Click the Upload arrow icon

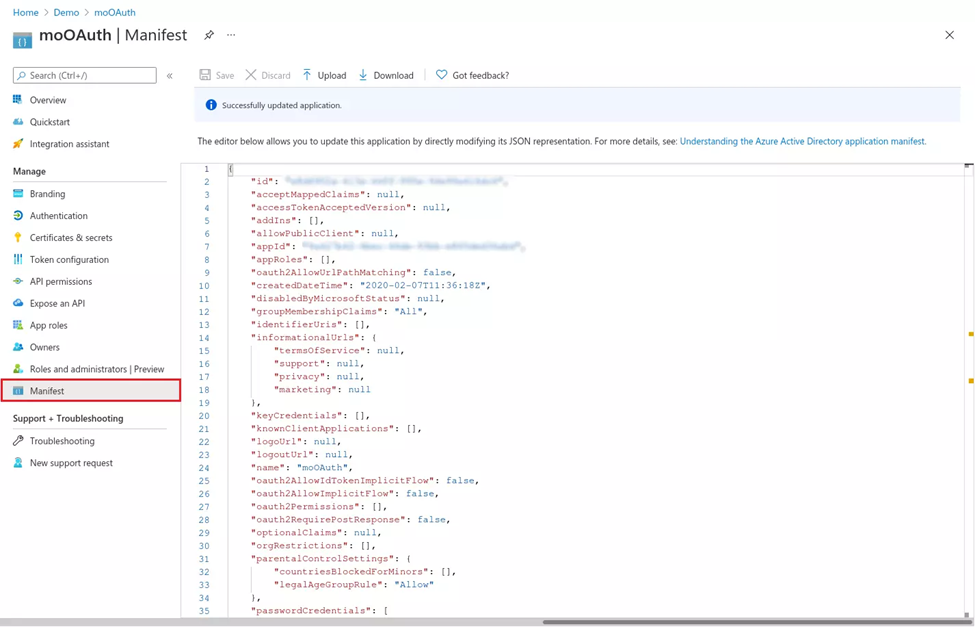point(307,75)
